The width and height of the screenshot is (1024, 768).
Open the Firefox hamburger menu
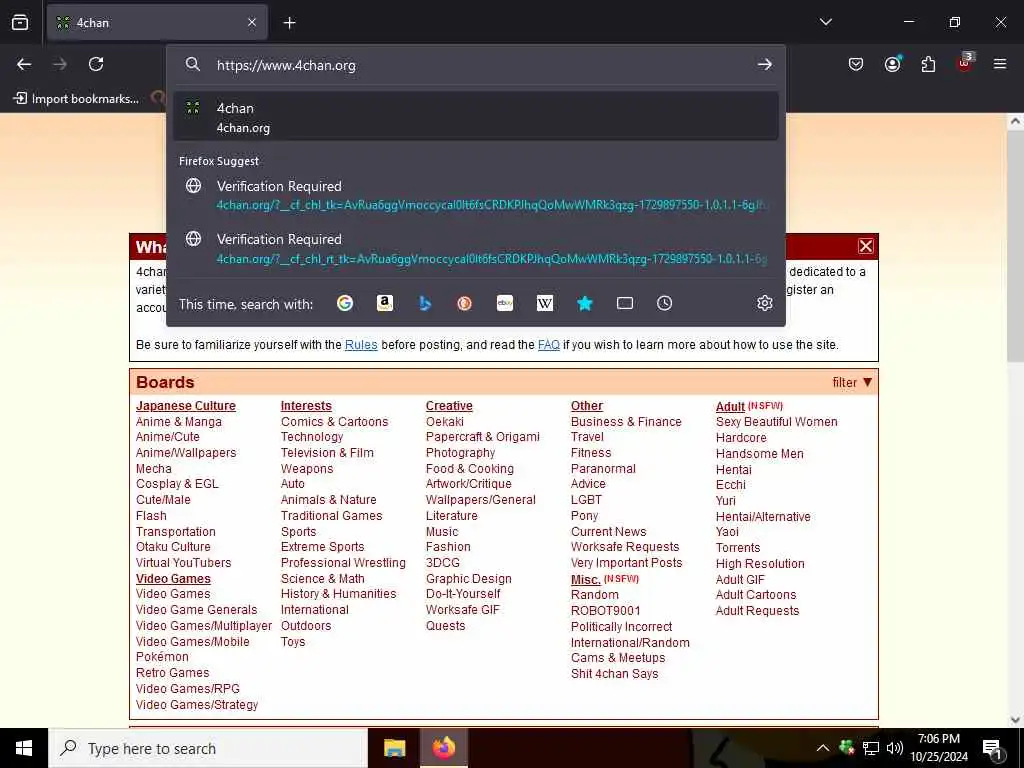(x=1000, y=64)
